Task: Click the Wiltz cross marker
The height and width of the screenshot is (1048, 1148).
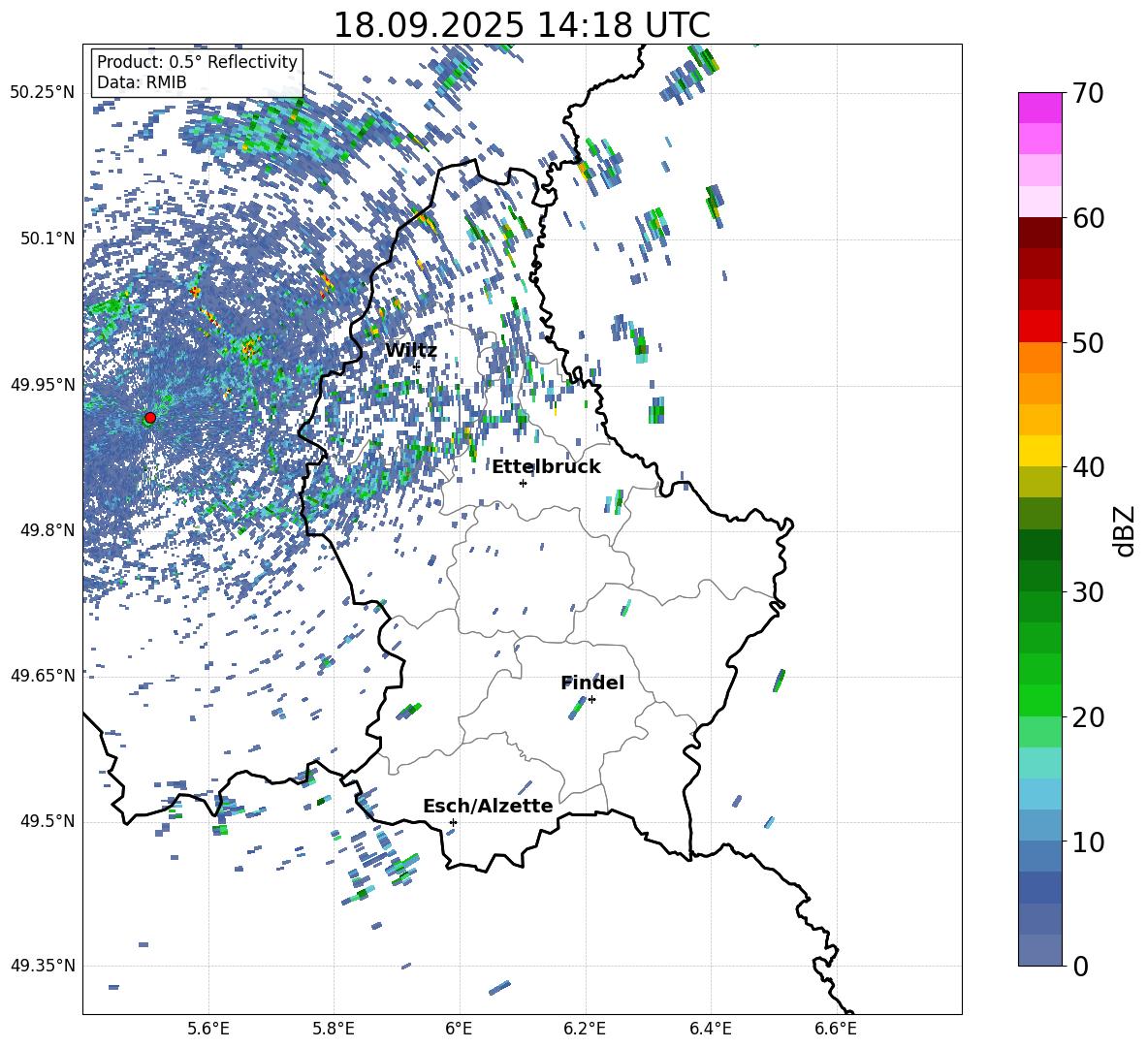Action: [x=417, y=366]
